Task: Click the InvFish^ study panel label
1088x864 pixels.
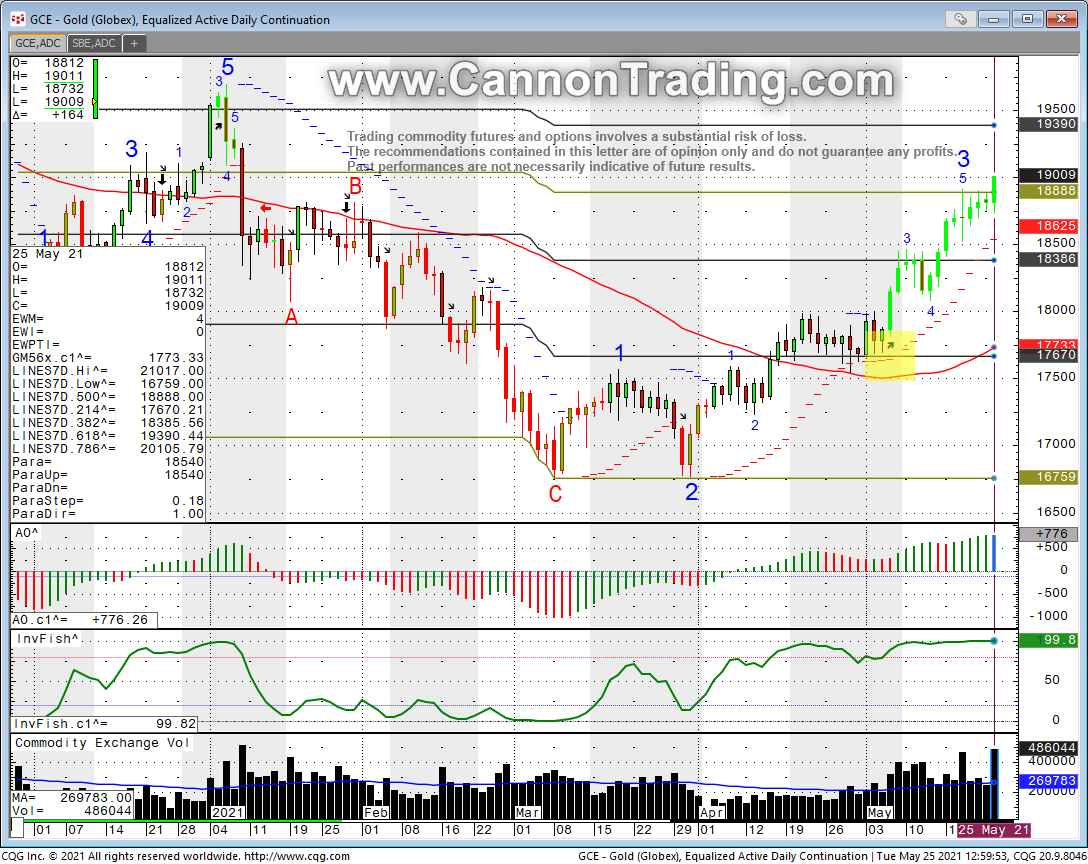Action: [x=43, y=637]
